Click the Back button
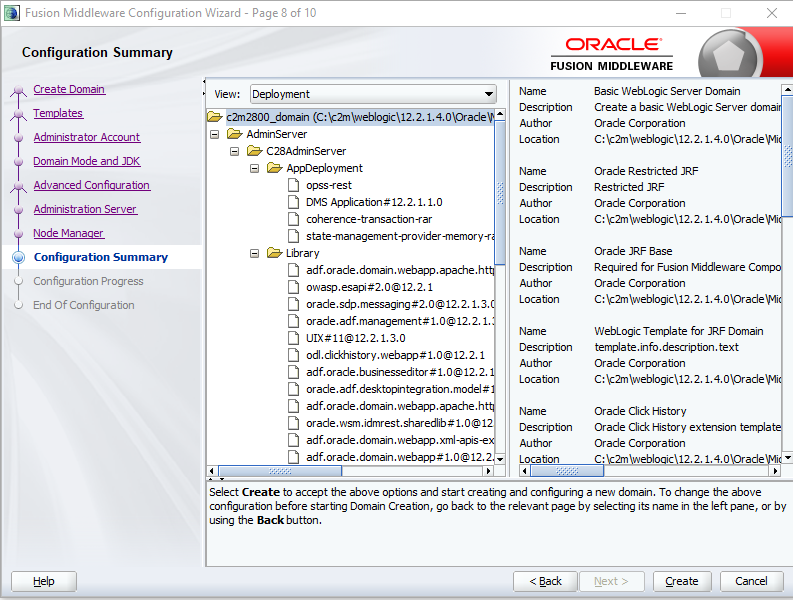 (x=545, y=581)
